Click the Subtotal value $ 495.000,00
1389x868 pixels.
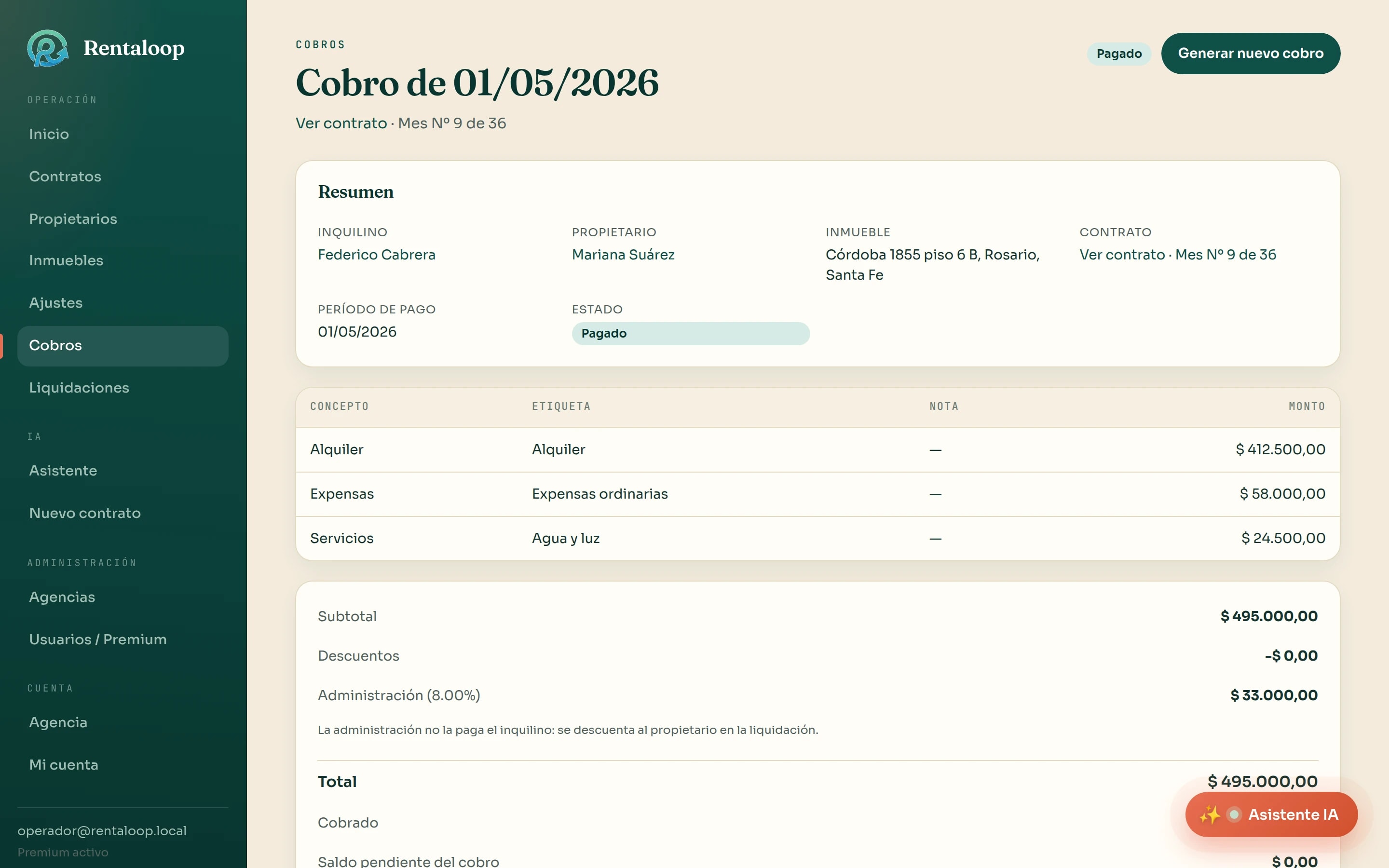coord(1268,616)
